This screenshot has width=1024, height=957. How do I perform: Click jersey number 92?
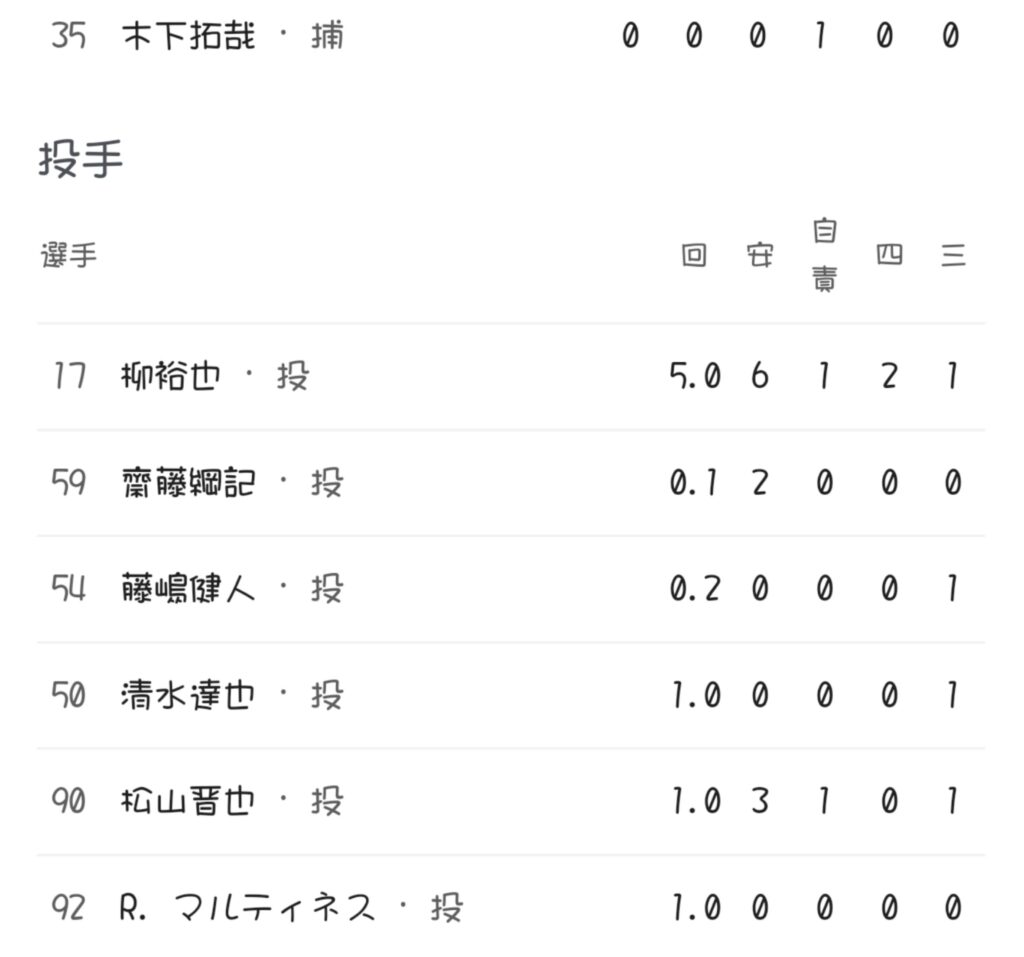coord(68,908)
